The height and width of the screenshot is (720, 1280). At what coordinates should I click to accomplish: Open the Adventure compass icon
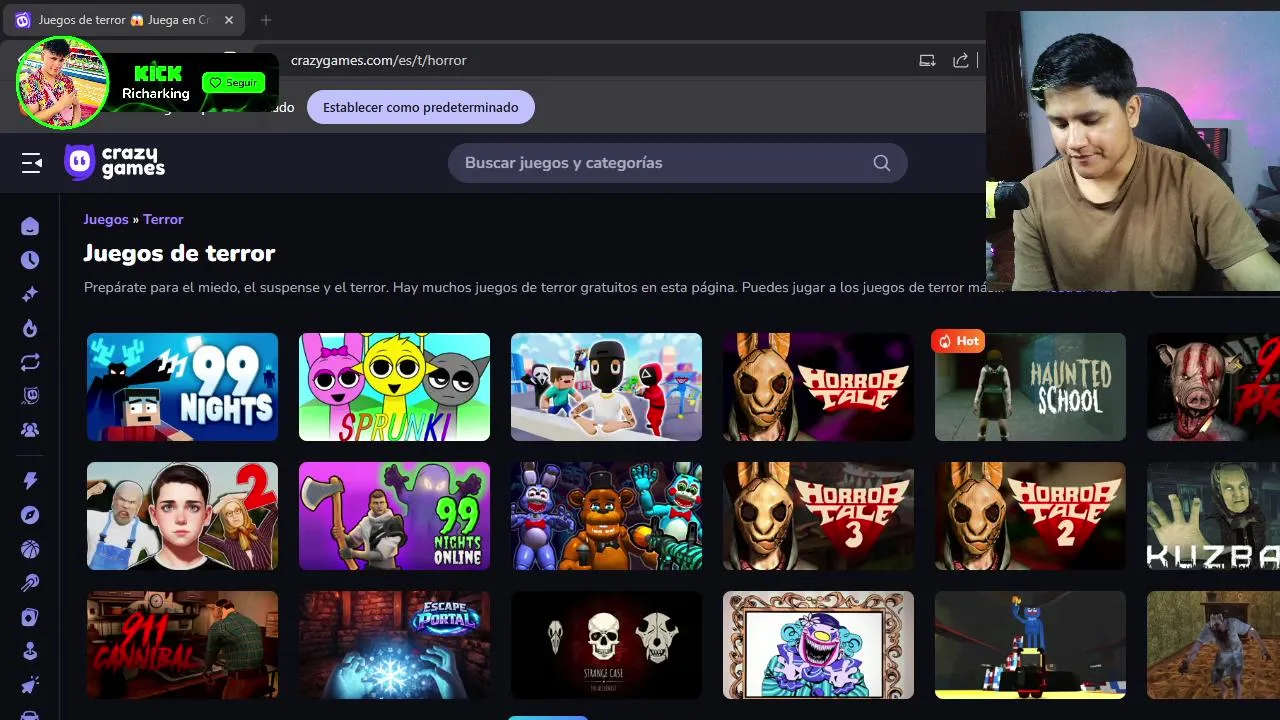coord(30,515)
